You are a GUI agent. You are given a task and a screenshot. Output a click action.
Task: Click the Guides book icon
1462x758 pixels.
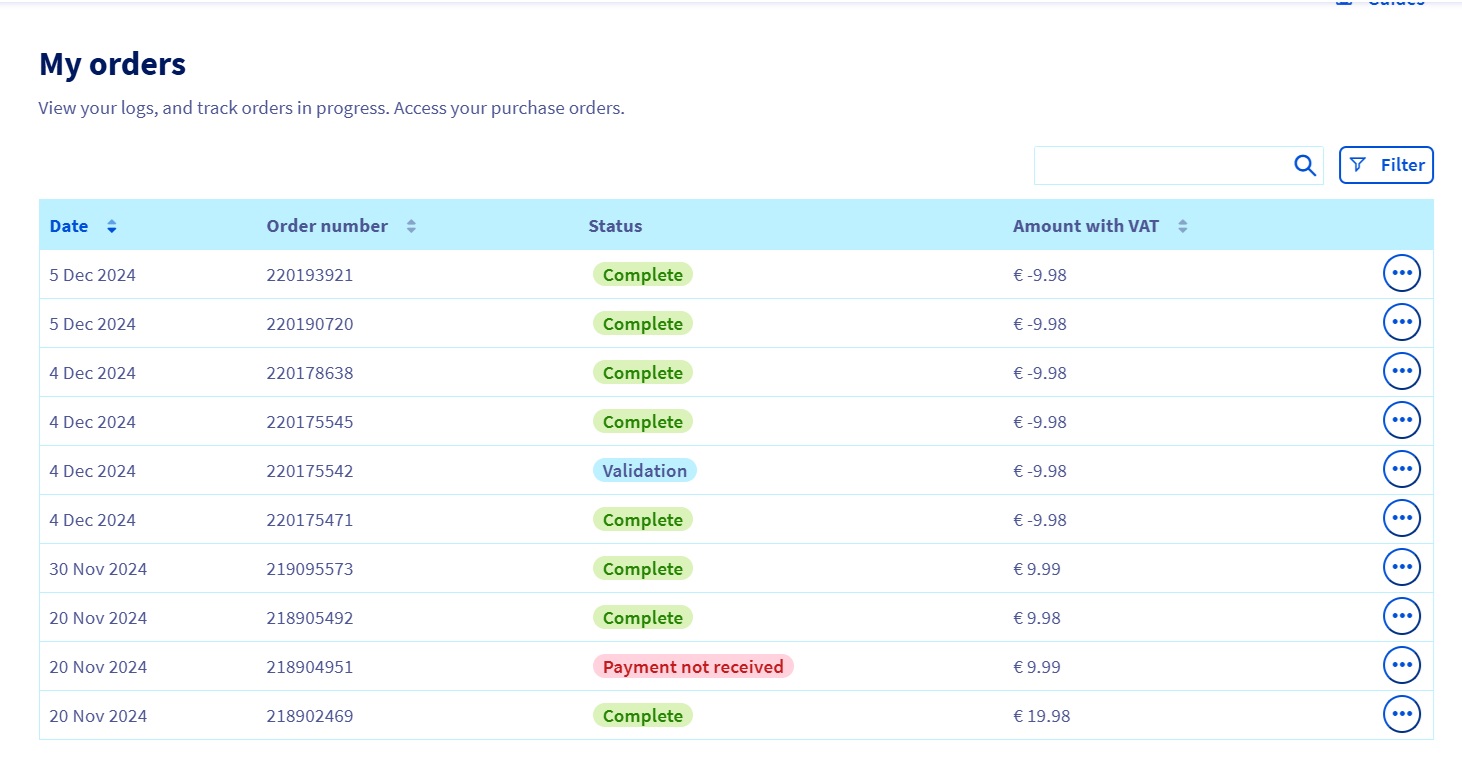tap(1343, 4)
